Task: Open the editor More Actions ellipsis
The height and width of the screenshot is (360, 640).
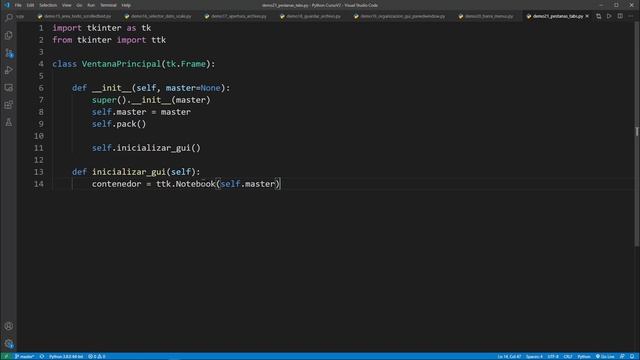Action: click(631, 16)
